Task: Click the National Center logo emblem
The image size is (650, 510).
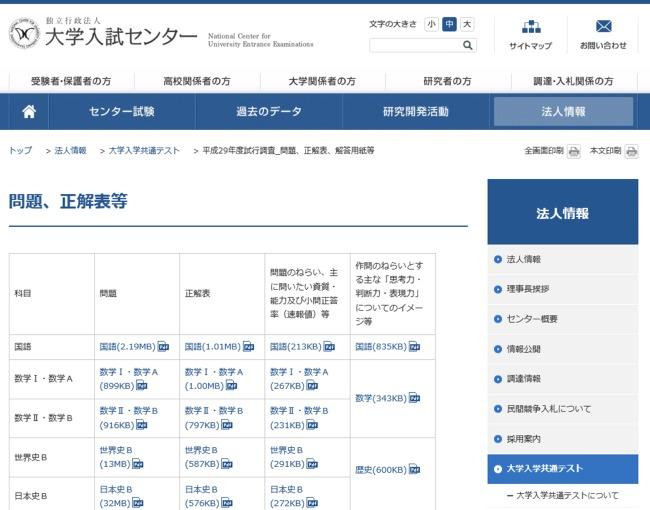Action: tap(24, 33)
